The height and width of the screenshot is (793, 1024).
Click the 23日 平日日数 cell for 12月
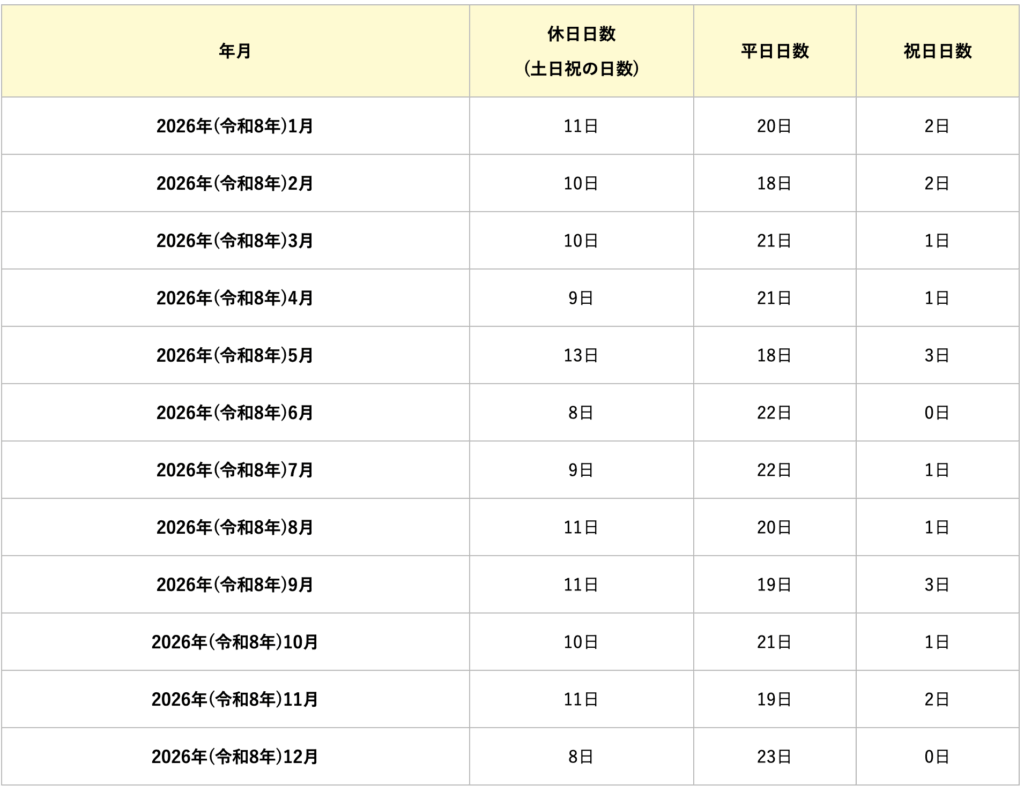[x=774, y=757]
